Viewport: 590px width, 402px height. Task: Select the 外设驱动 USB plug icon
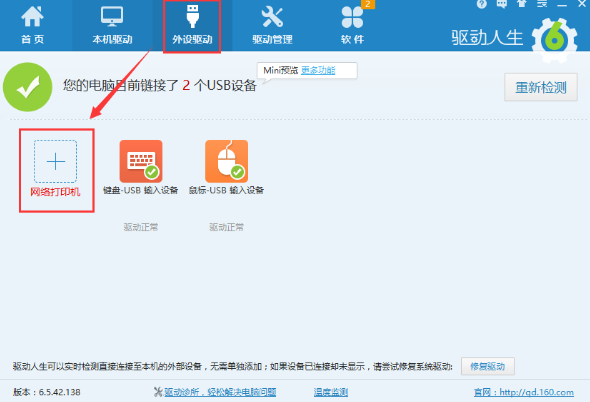(x=192, y=17)
